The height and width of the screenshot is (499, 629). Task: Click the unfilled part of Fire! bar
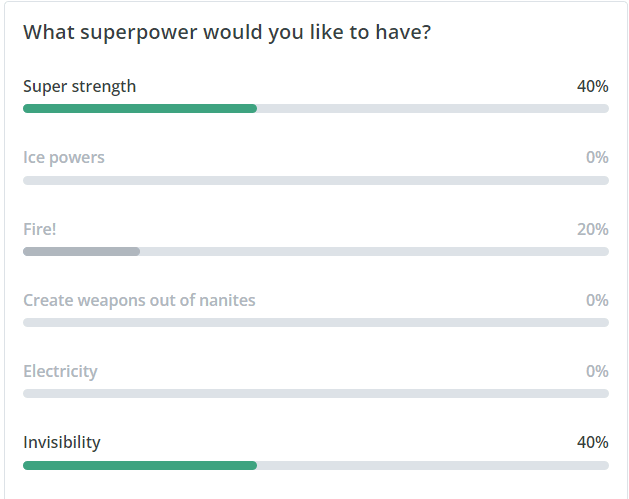coord(375,251)
